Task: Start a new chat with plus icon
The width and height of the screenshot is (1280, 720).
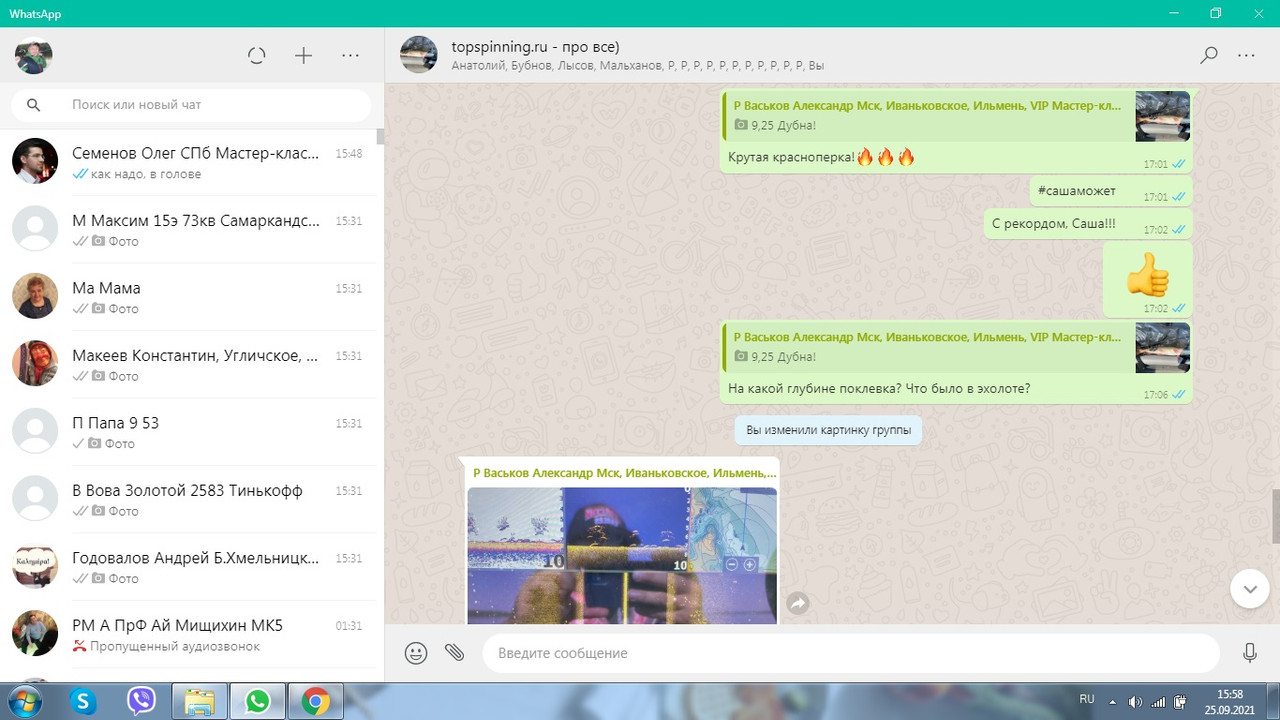Action: pos(304,56)
